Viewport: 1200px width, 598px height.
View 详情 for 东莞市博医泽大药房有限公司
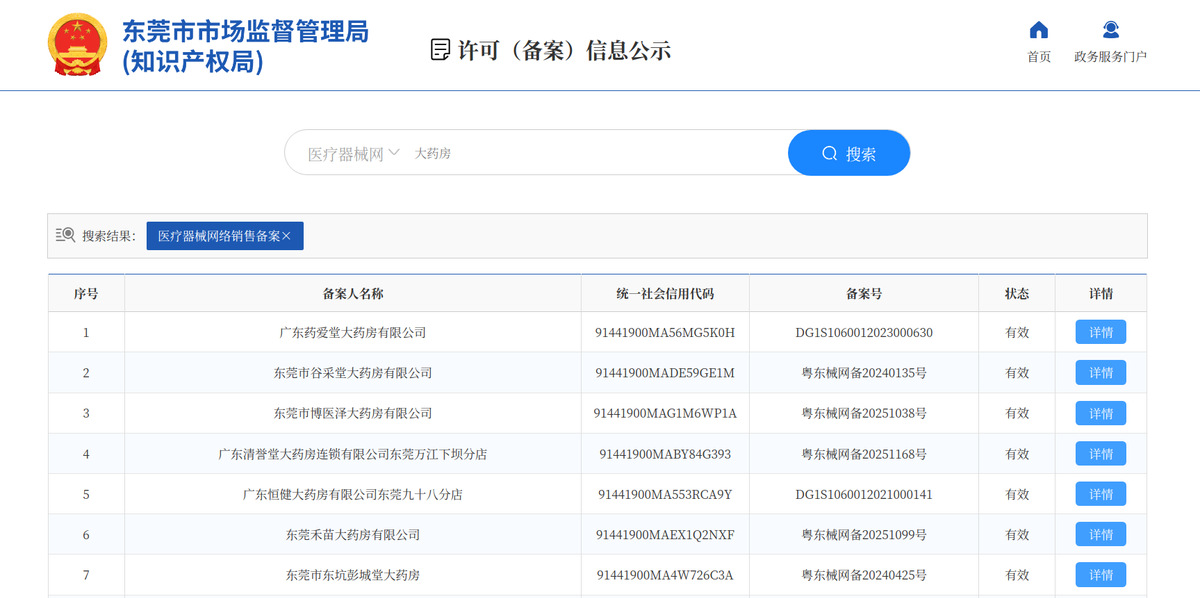tap(1100, 413)
